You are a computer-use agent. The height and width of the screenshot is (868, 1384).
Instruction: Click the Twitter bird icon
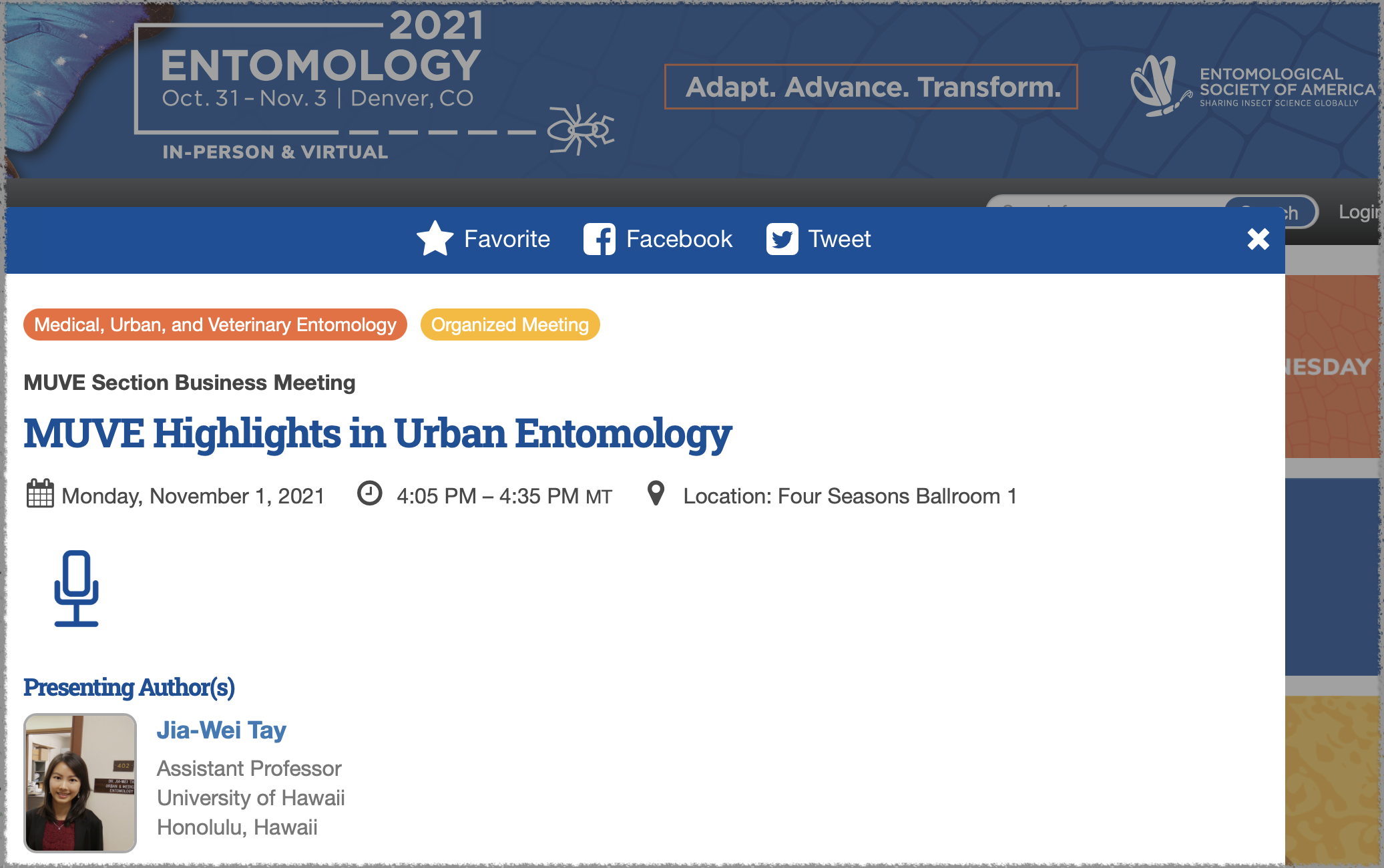pyautogui.click(x=782, y=239)
